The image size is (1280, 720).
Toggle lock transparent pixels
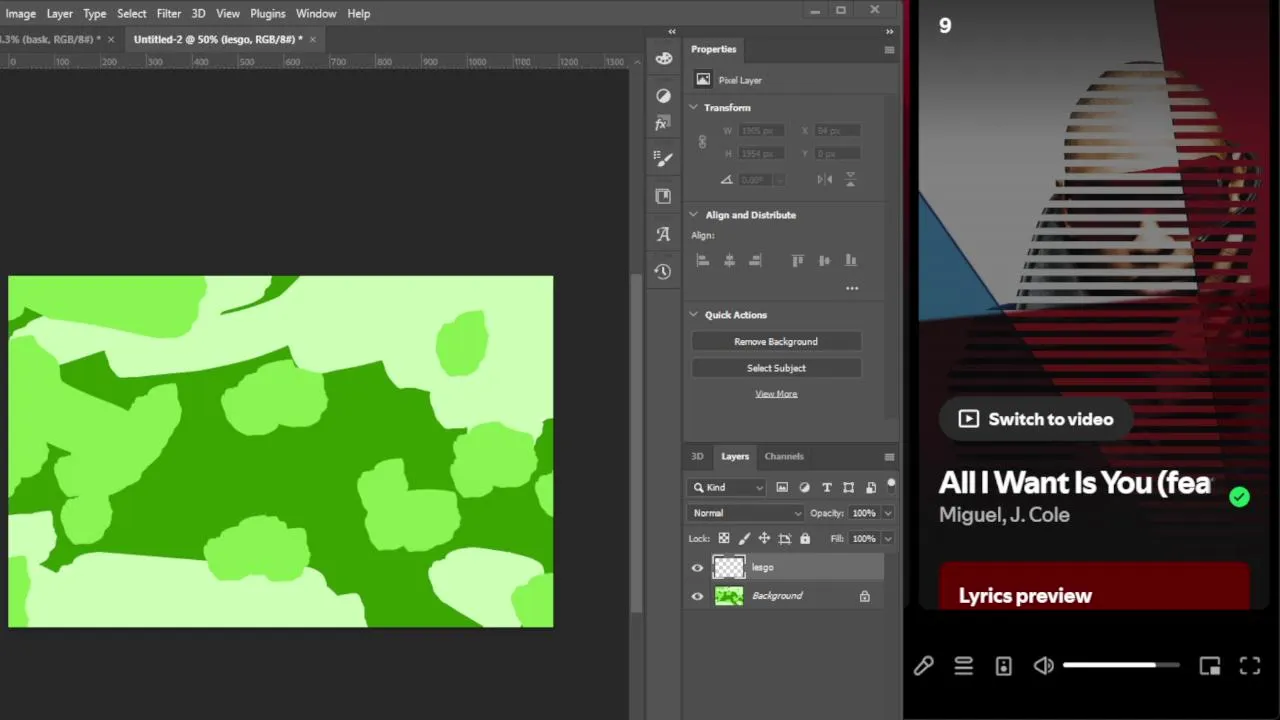(x=724, y=538)
